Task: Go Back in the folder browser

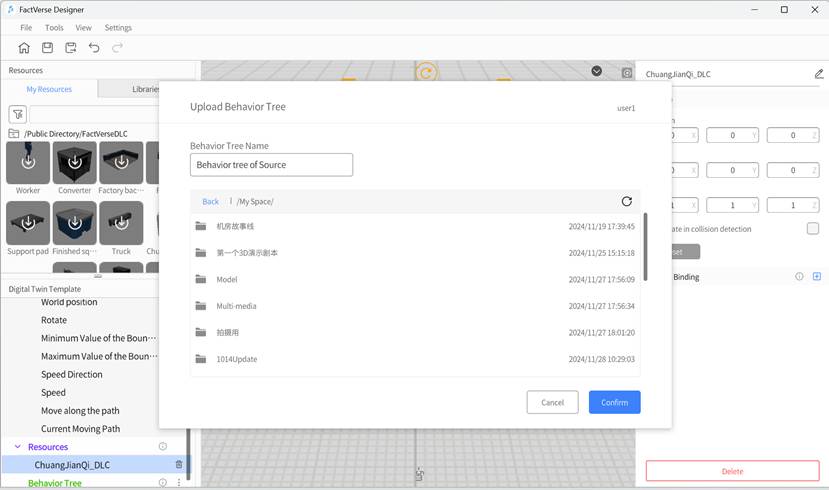Action: (x=210, y=202)
